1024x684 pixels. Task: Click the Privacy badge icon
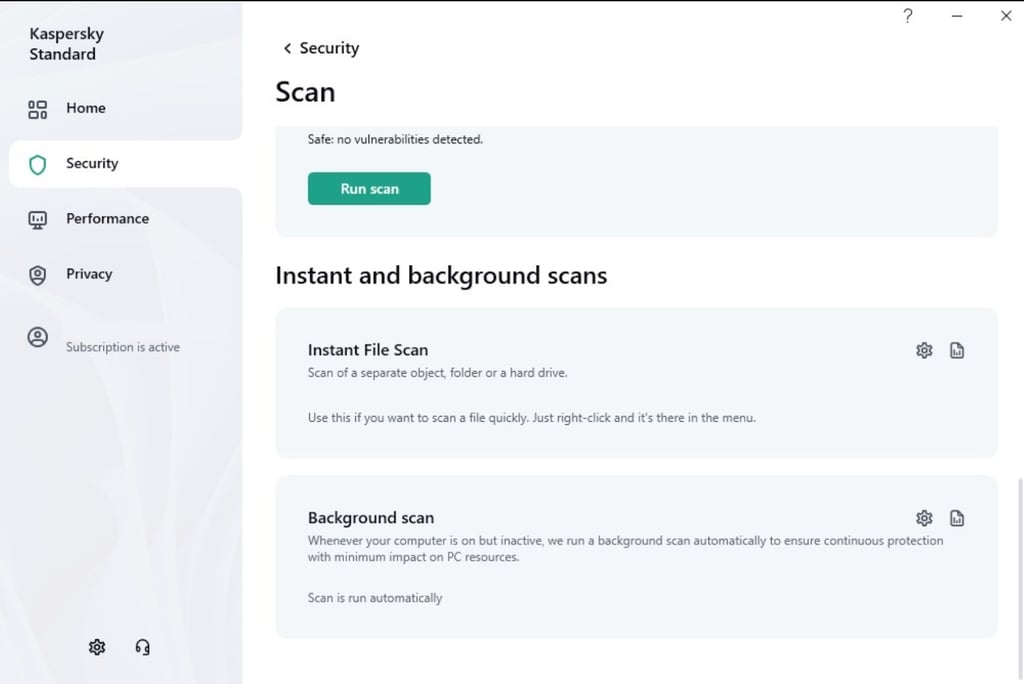pyautogui.click(x=38, y=275)
